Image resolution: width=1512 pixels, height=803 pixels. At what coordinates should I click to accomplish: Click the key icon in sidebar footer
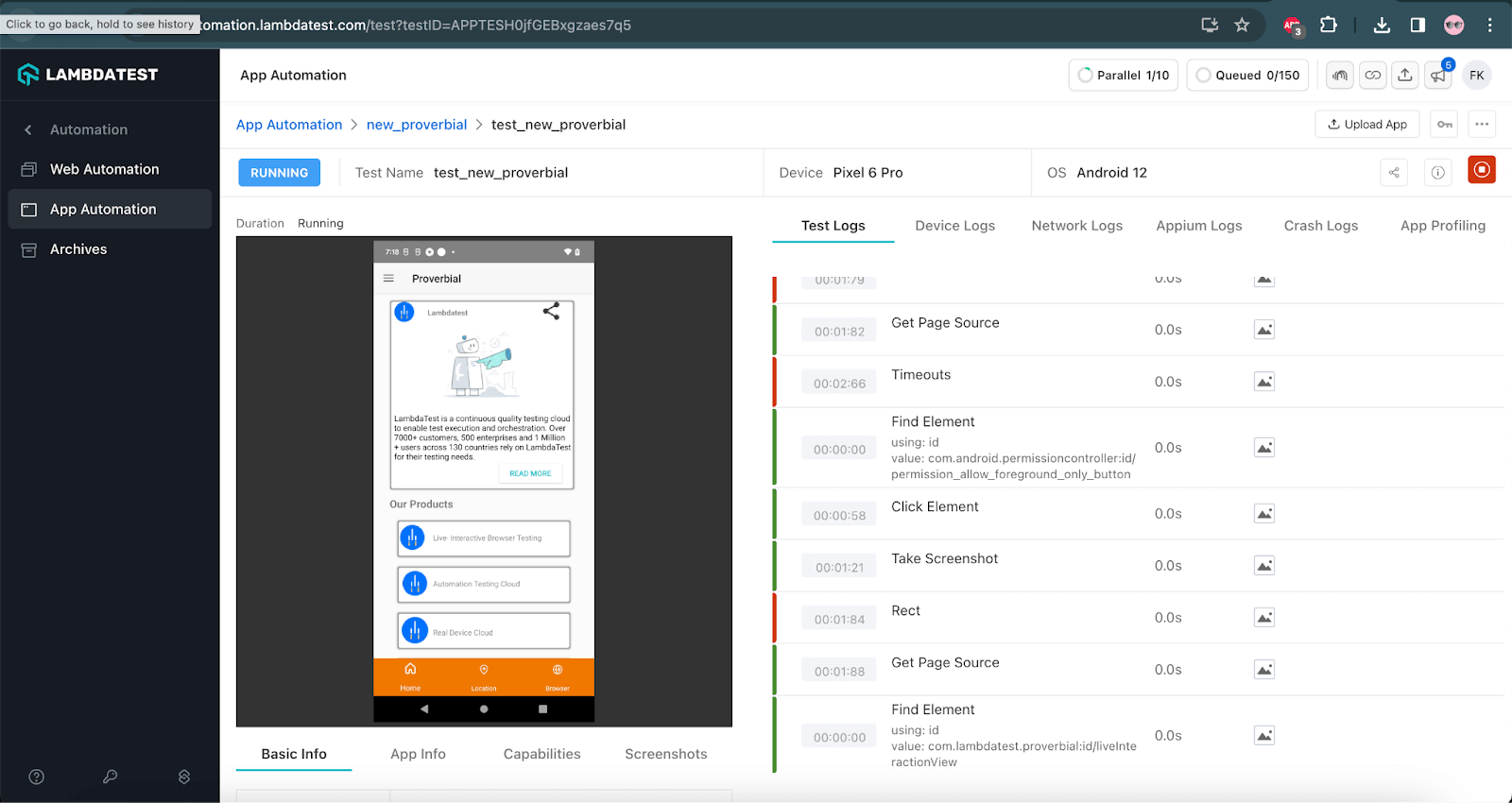tap(111, 777)
